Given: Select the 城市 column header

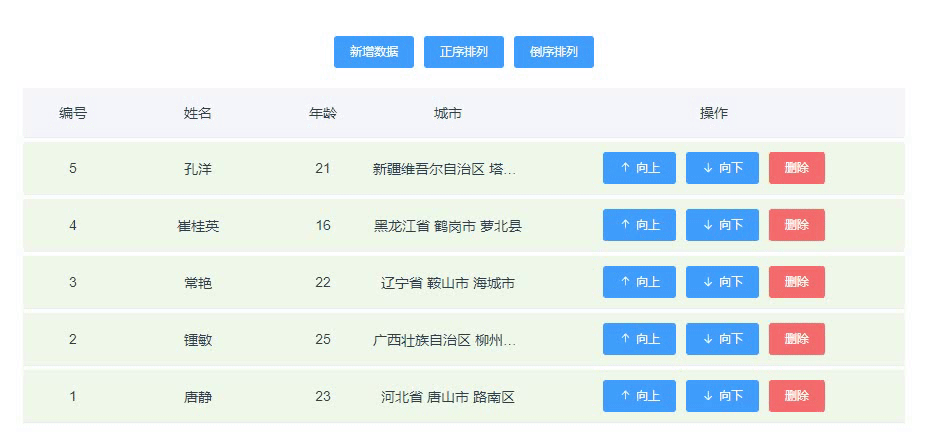Looking at the screenshot, I should click(x=447, y=113).
